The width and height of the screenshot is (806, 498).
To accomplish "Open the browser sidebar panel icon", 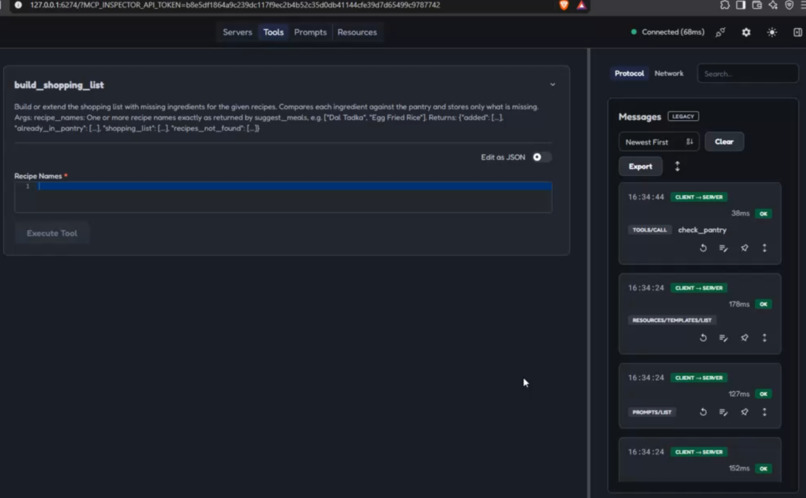I will click(741, 5).
